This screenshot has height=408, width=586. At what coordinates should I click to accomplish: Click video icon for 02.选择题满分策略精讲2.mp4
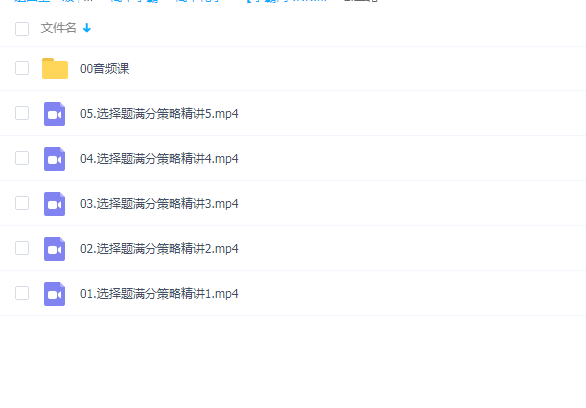55,249
